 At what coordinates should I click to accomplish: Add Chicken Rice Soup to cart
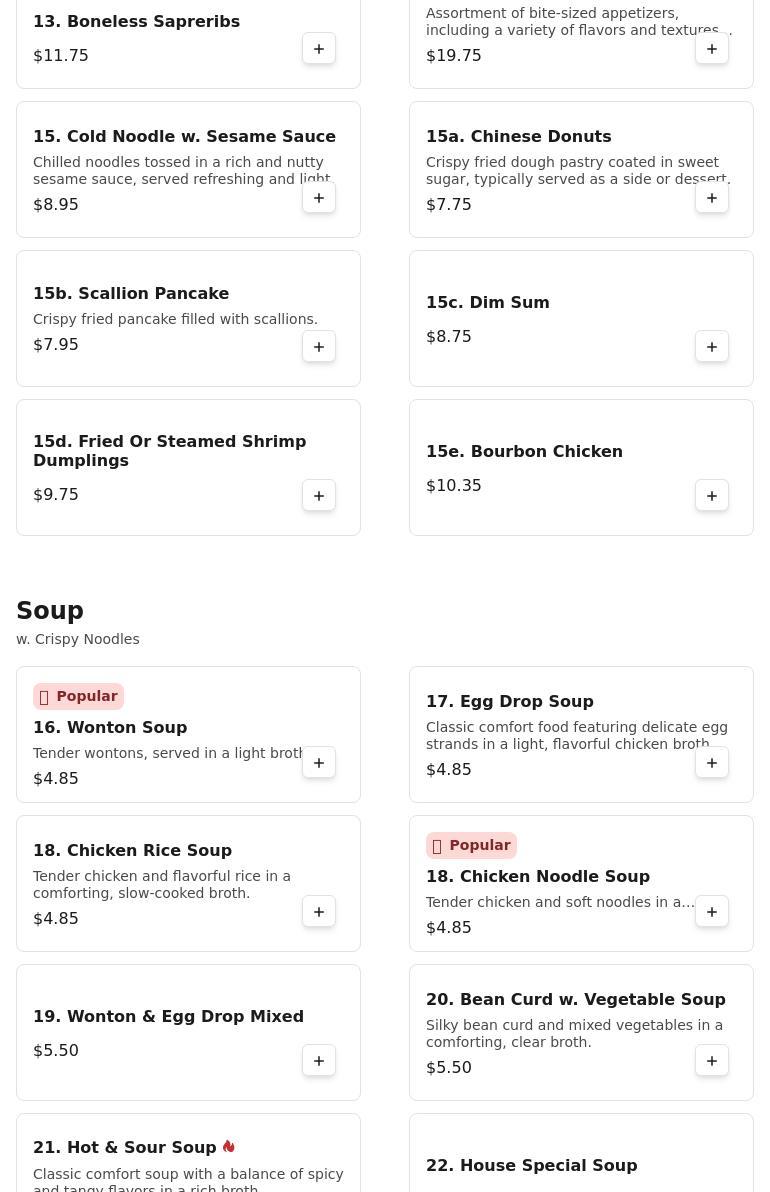point(319,912)
